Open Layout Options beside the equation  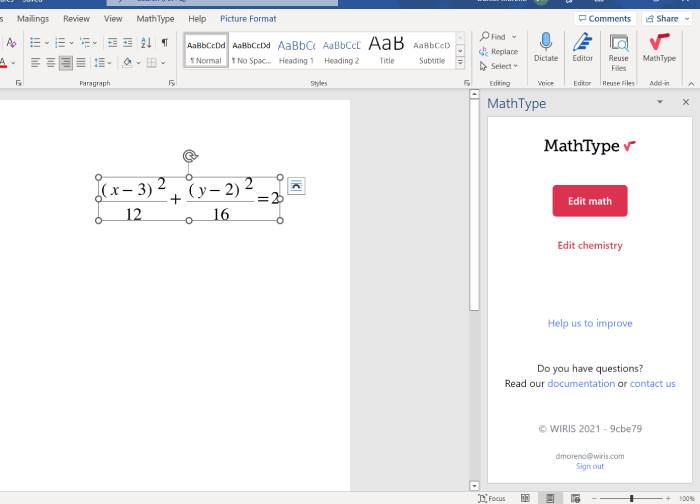[x=296, y=186]
